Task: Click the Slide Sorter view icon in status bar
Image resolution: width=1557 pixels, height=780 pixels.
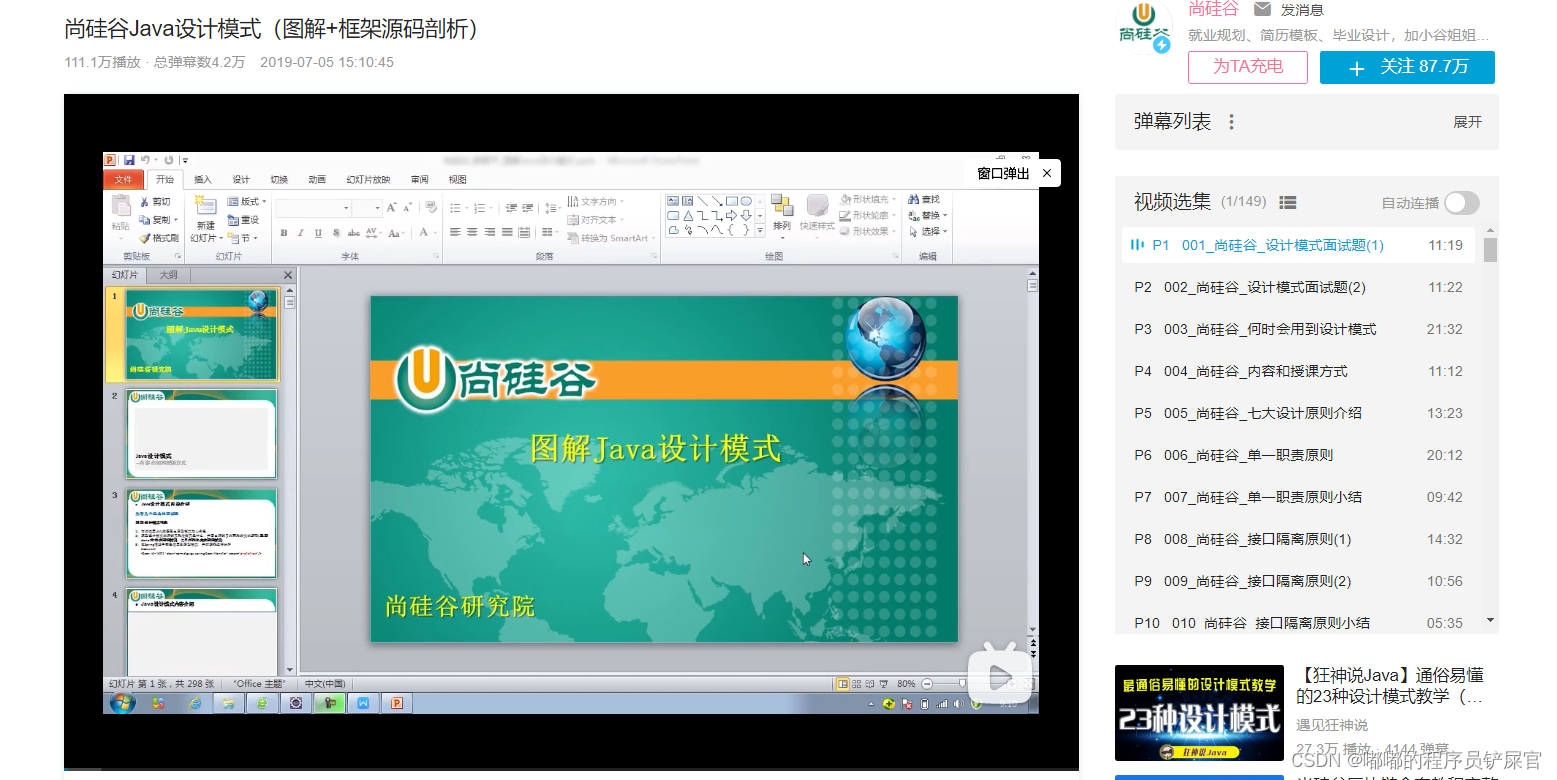Action: pyautogui.click(x=856, y=683)
